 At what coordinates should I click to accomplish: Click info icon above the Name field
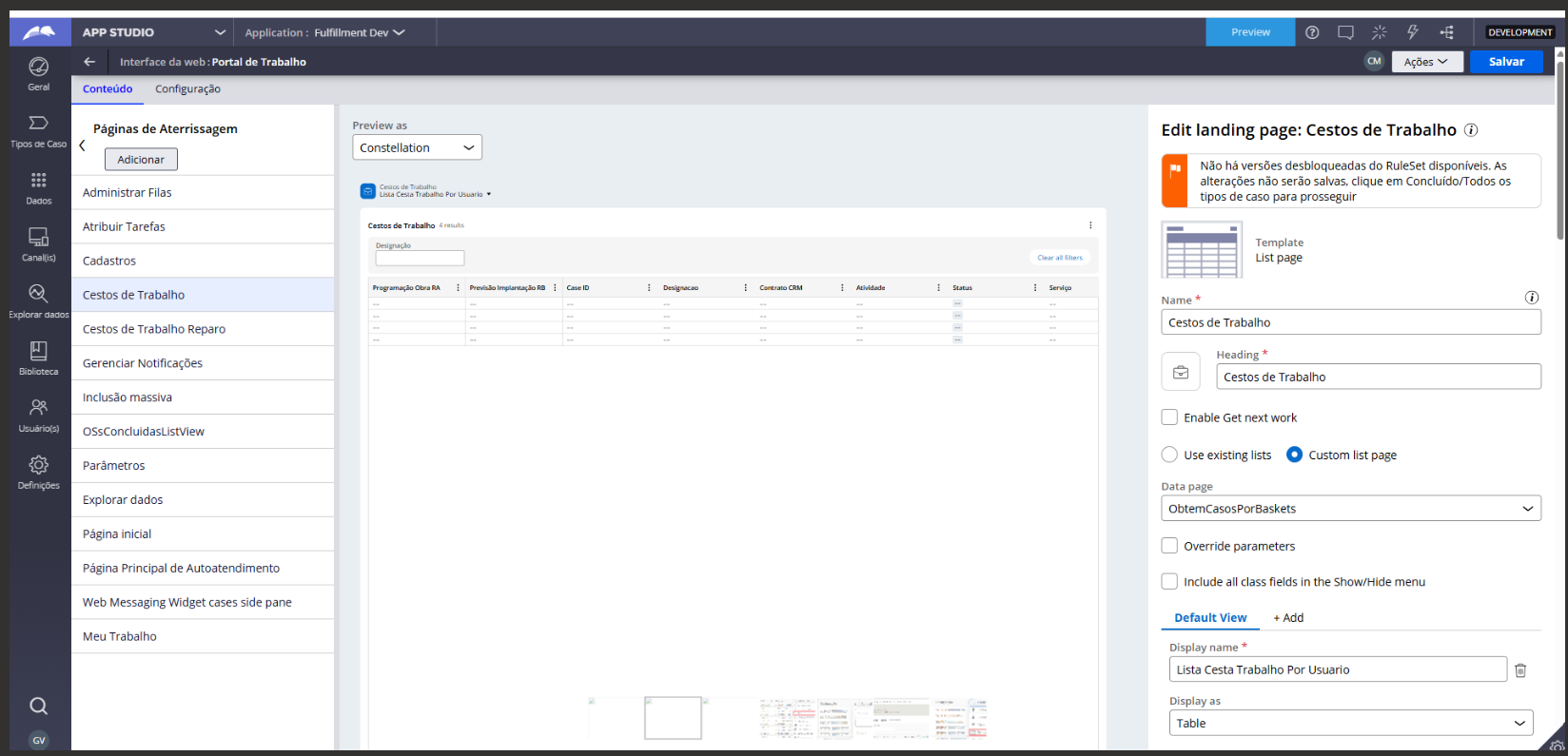tap(1532, 298)
